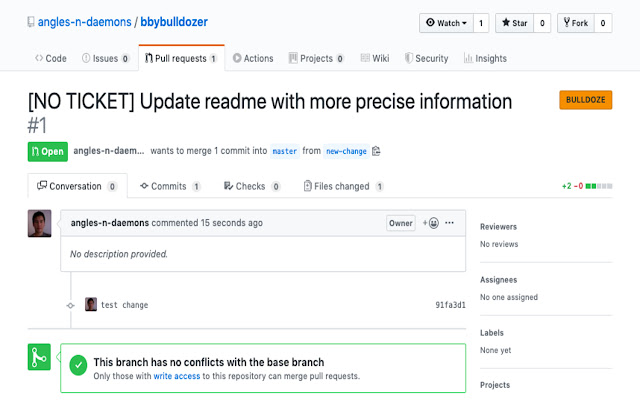The width and height of the screenshot is (640, 400).
Task: Click the truncated author name angles-n-daem...
Action: (x=109, y=151)
